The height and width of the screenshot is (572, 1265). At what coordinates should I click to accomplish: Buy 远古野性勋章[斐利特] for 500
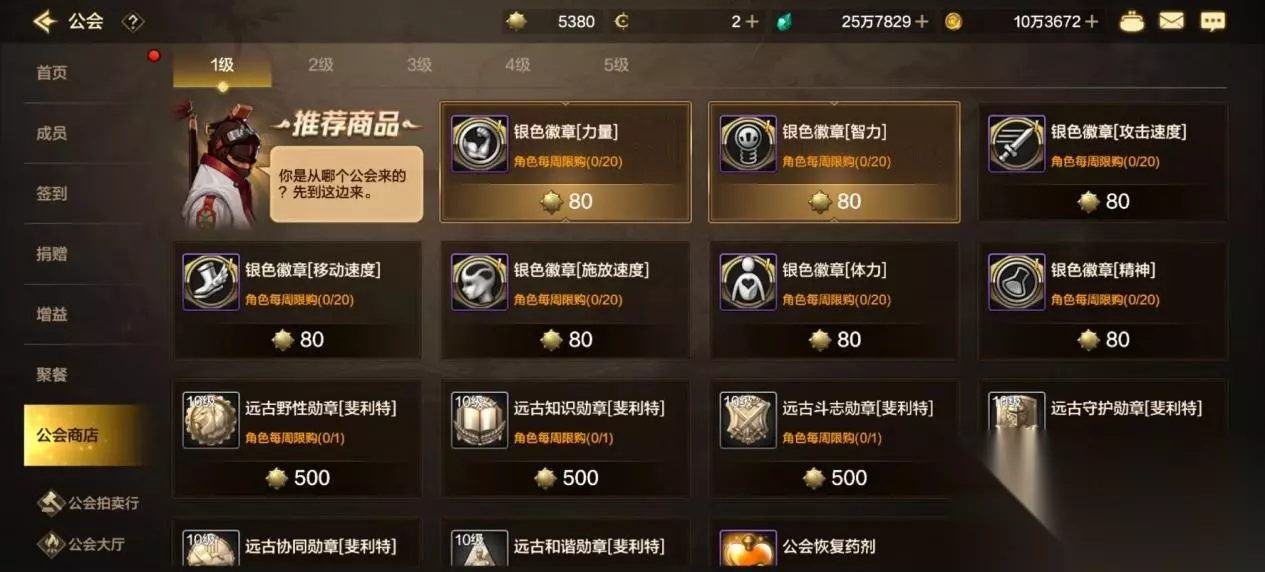(298, 478)
